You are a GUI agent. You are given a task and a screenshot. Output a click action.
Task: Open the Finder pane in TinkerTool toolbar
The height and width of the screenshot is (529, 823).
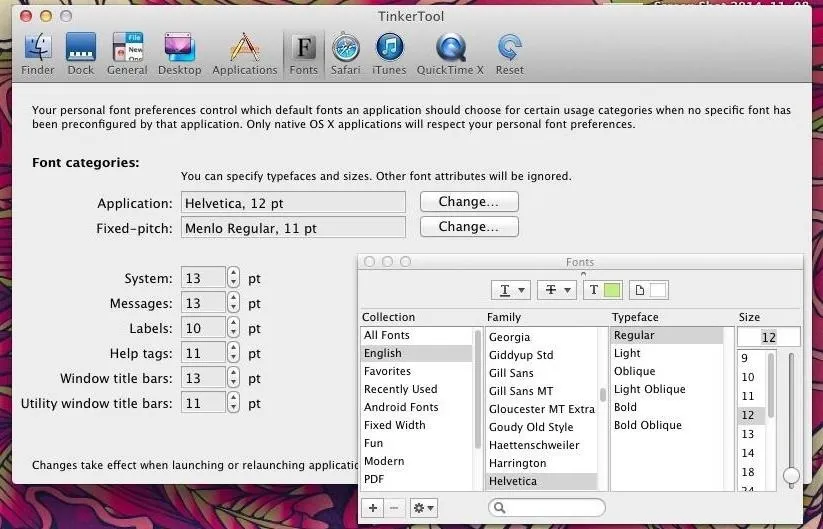point(38,54)
